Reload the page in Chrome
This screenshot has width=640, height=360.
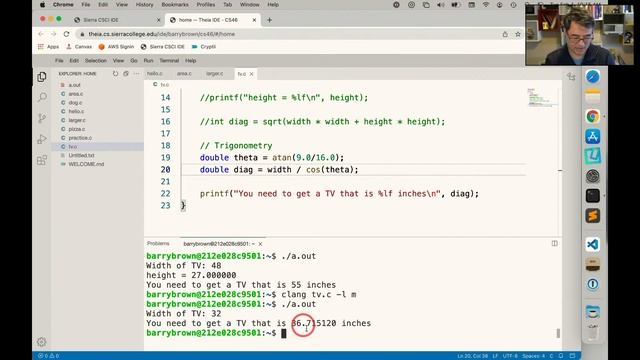[67, 34]
